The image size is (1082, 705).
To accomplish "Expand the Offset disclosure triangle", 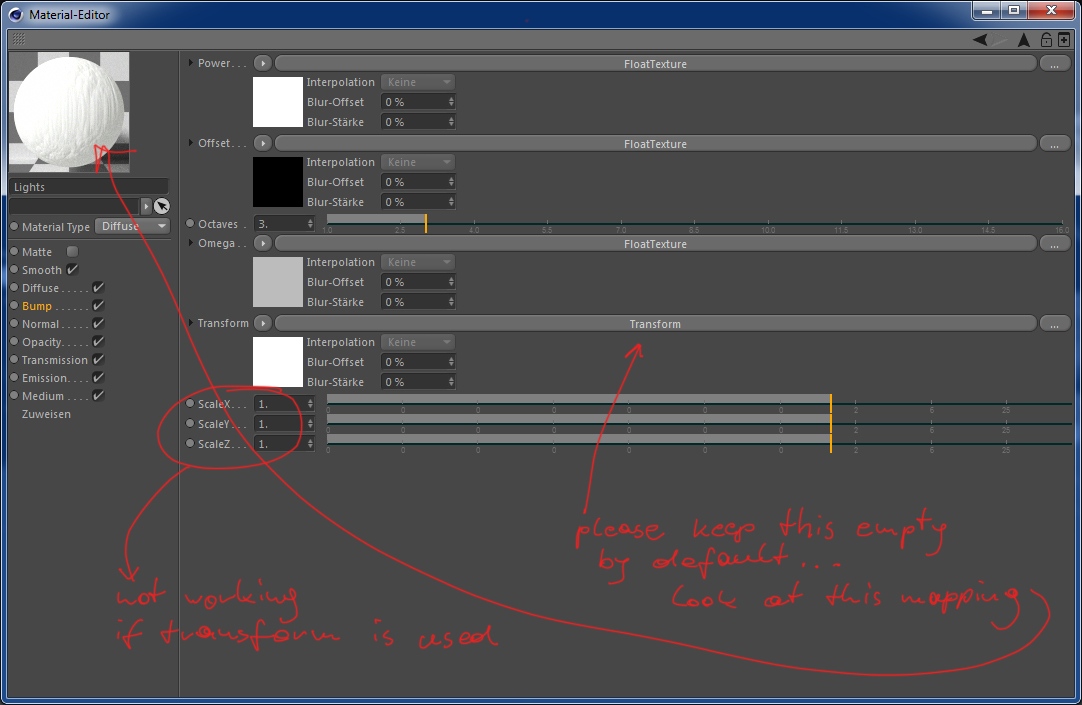I will (x=190, y=143).
